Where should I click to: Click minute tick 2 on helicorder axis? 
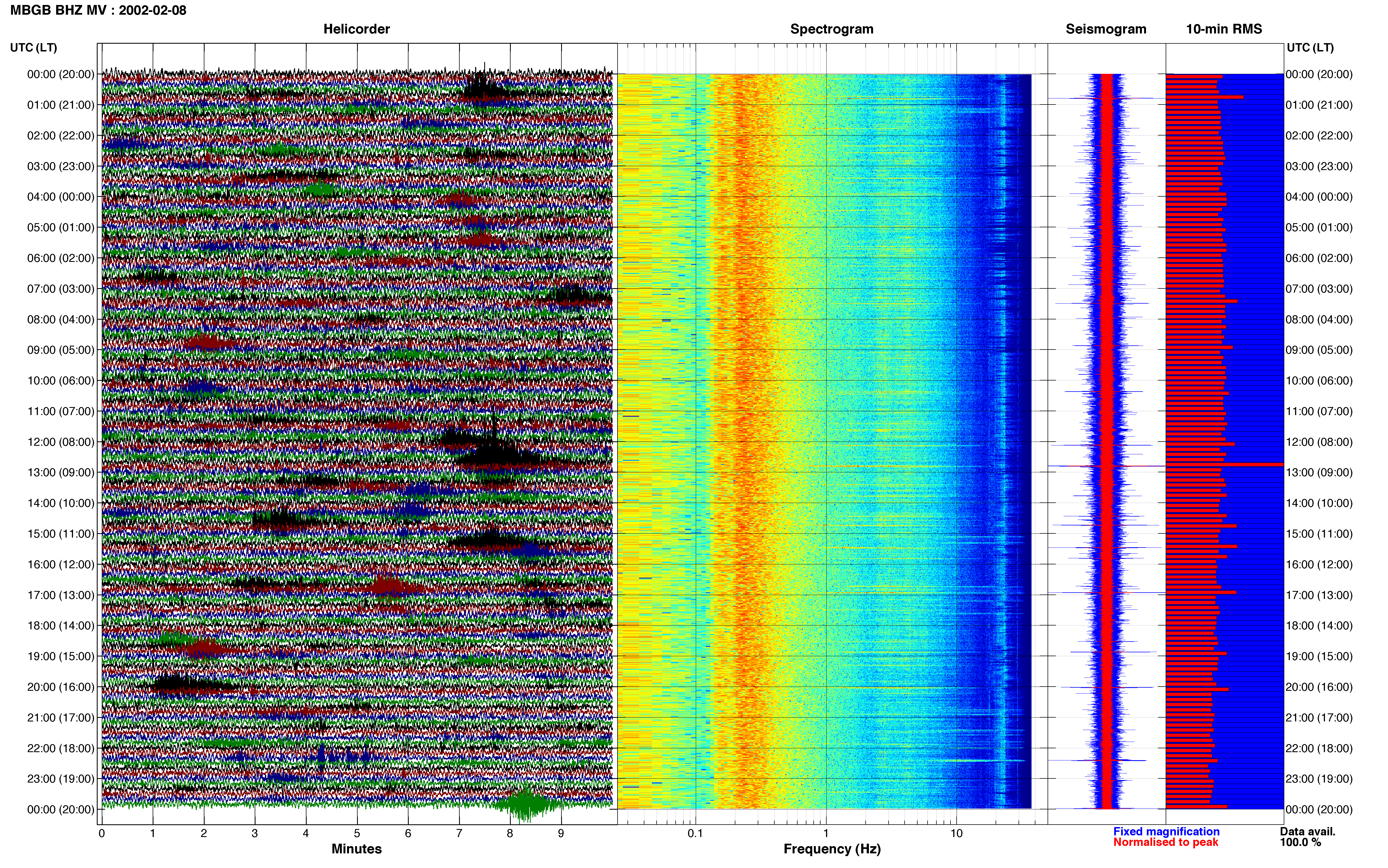tap(204, 833)
